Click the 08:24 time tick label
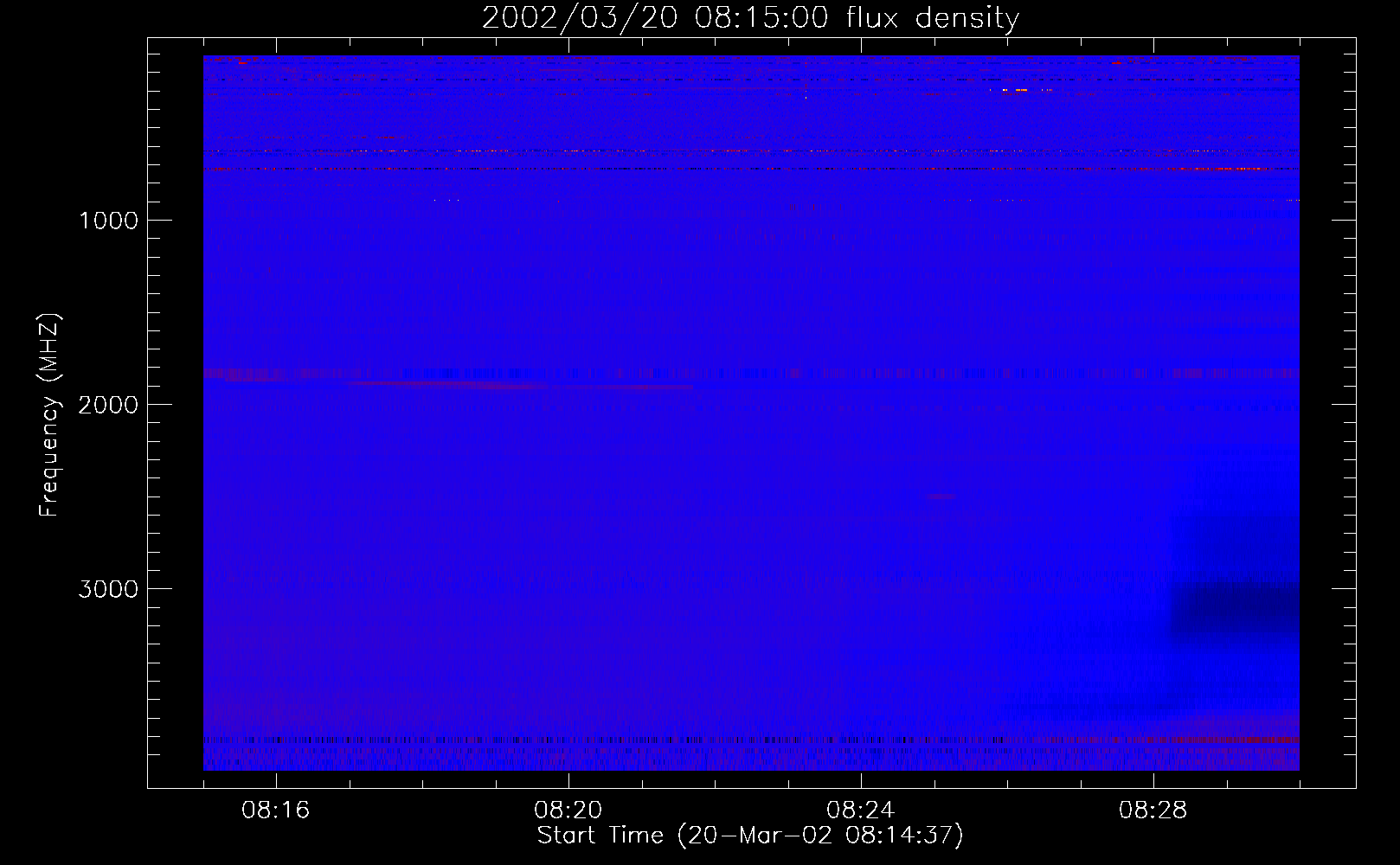 pos(861,811)
